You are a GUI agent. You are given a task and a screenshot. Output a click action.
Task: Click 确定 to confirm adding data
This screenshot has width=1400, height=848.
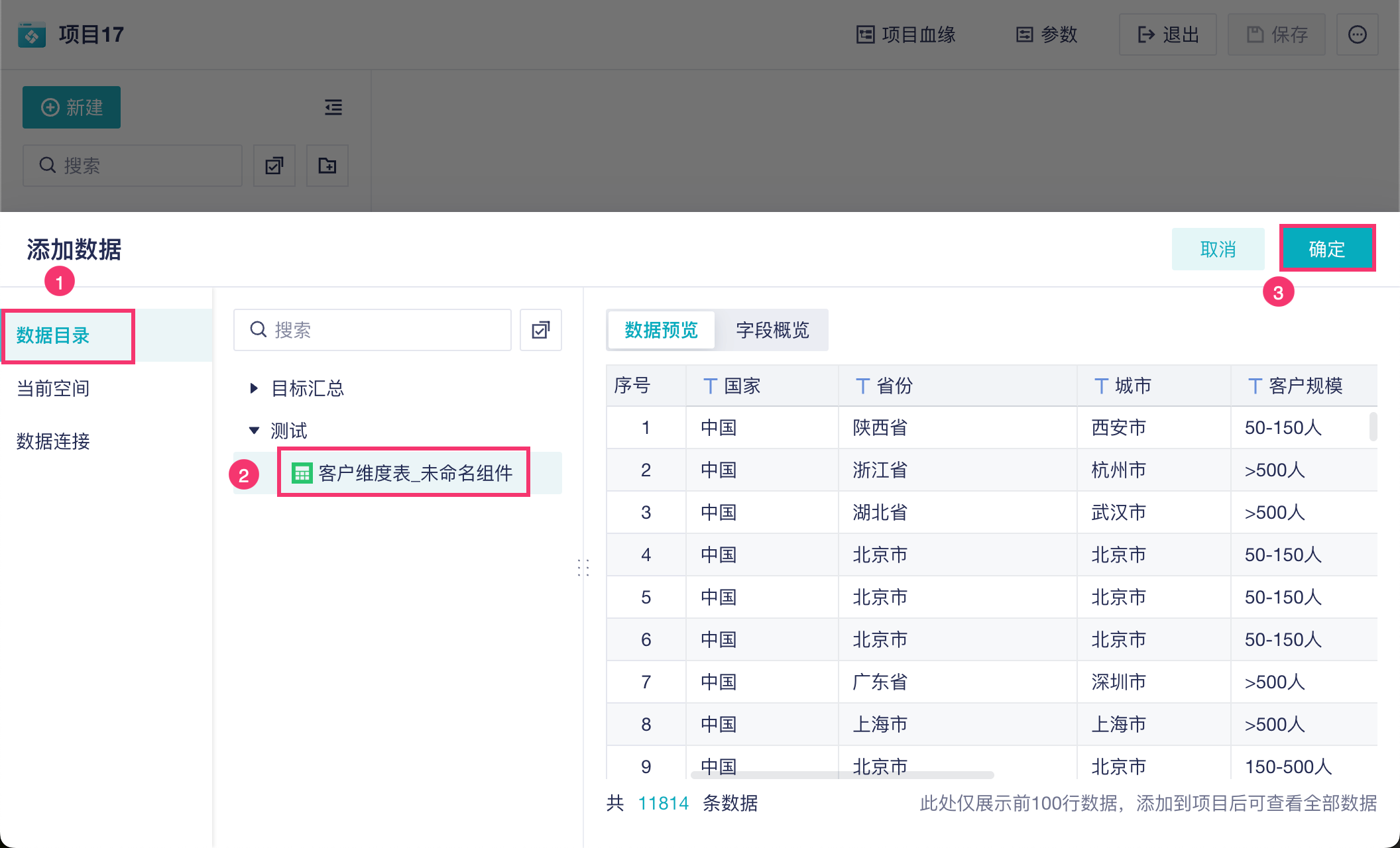point(1326,249)
